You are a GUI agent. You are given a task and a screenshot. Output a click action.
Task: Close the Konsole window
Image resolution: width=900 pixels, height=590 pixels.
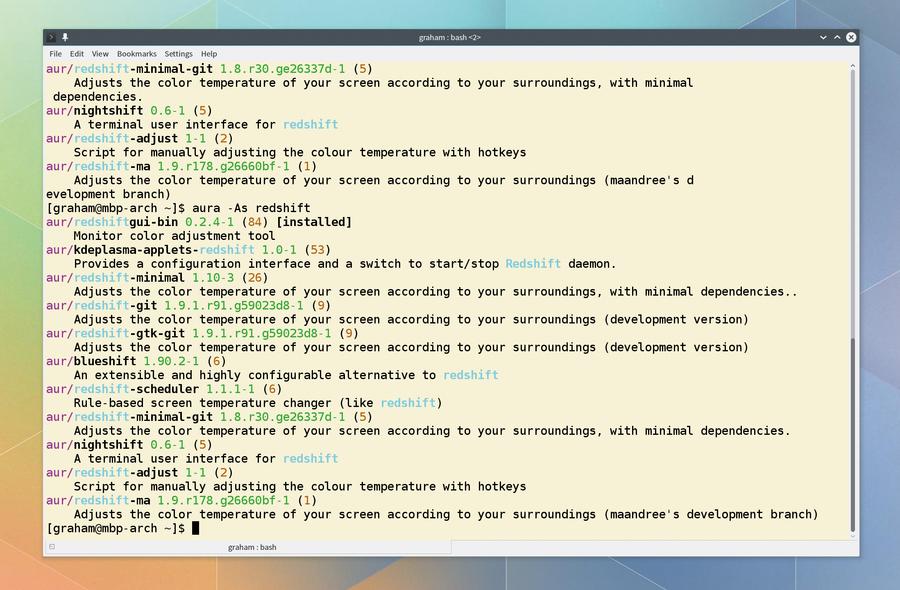(851, 37)
